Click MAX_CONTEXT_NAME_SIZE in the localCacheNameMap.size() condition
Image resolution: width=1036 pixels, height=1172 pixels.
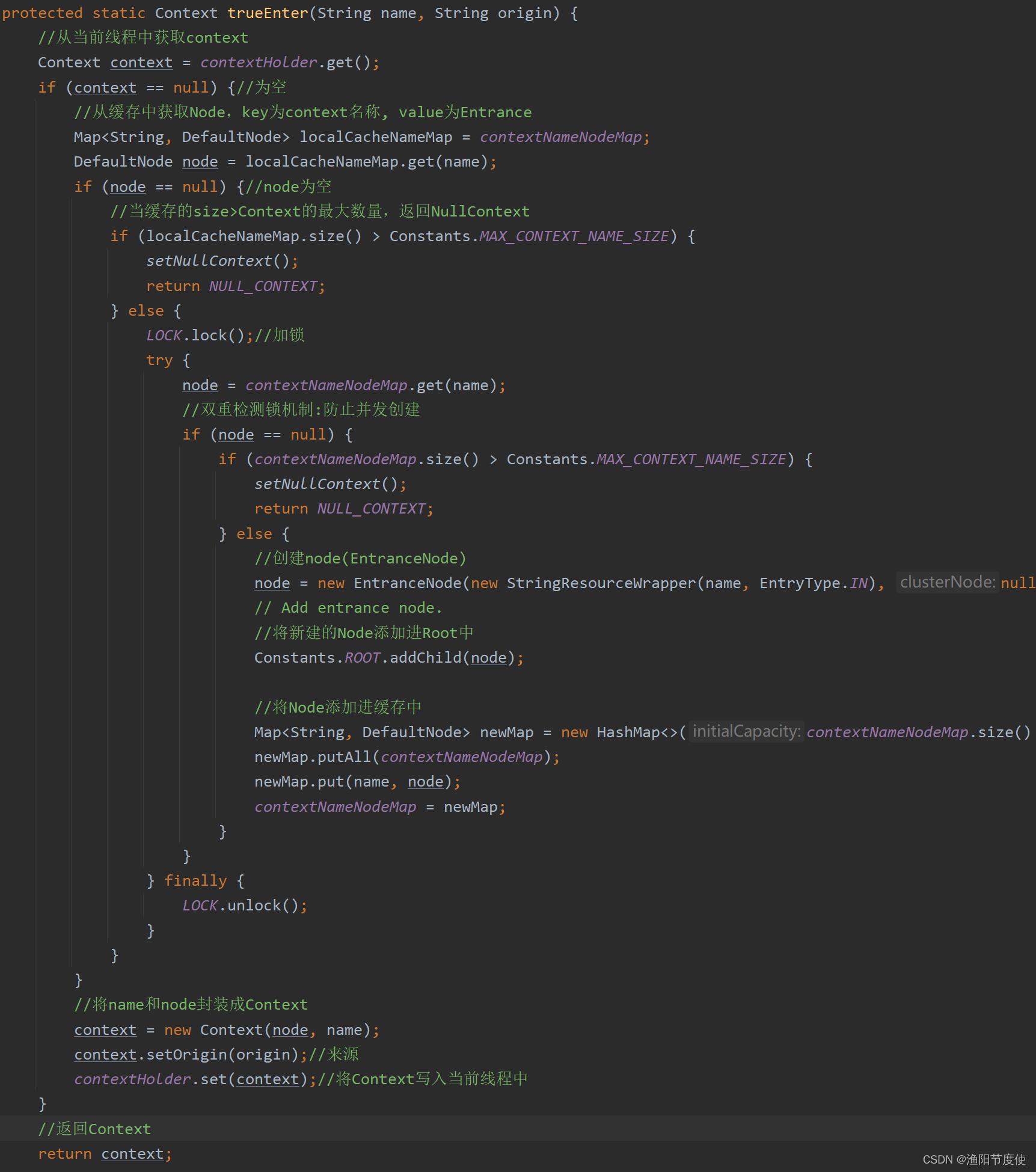coord(574,236)
